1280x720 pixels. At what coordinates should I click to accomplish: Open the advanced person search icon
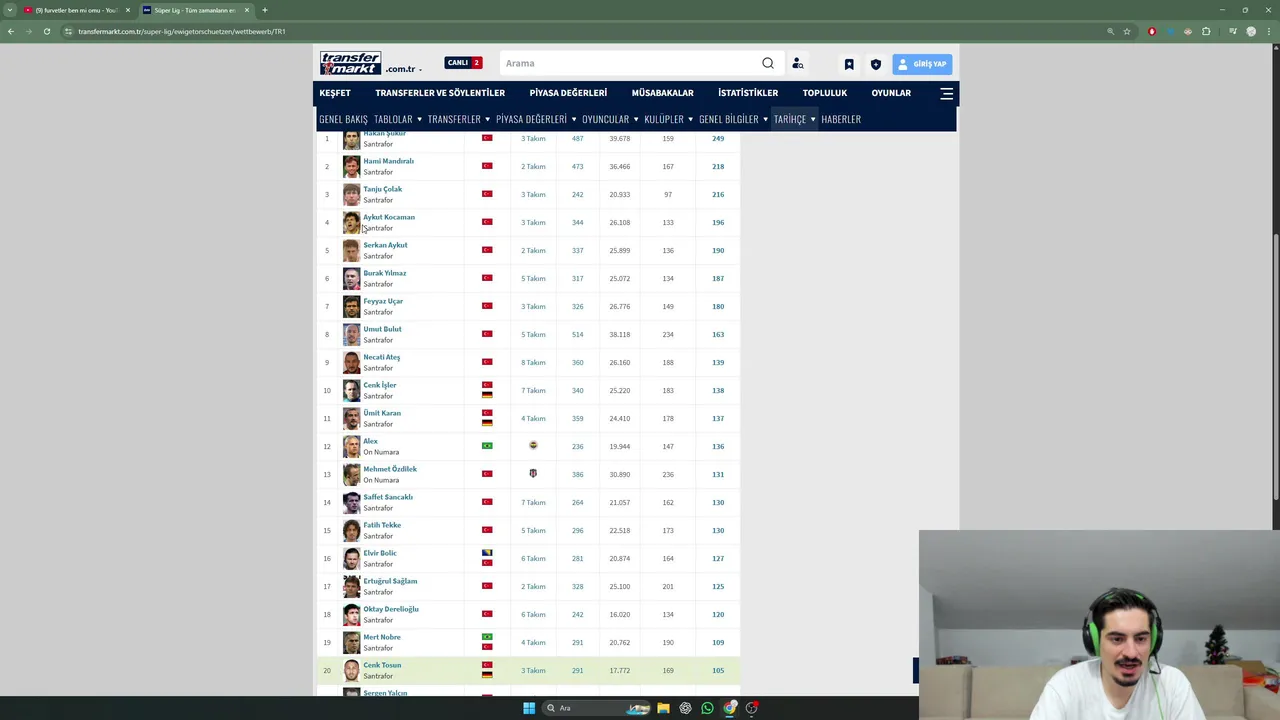tap(798, 63)
